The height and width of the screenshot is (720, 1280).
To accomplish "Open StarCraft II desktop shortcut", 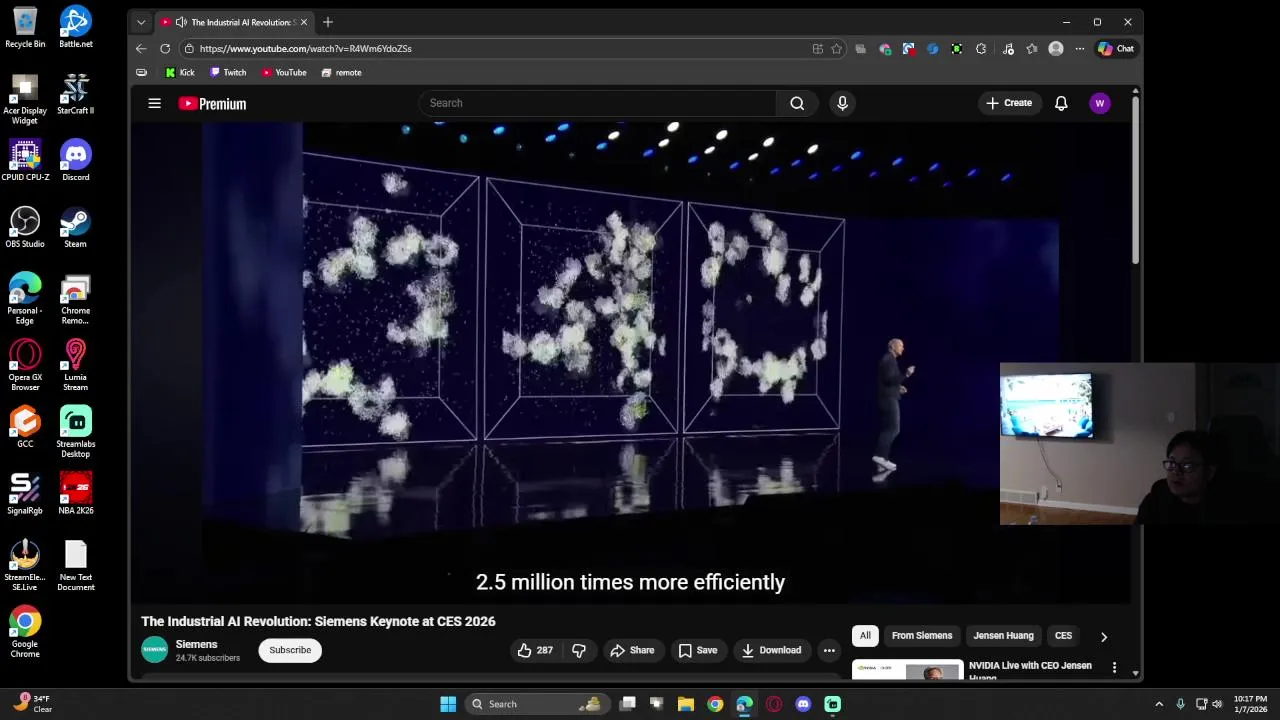I will 76,94.
